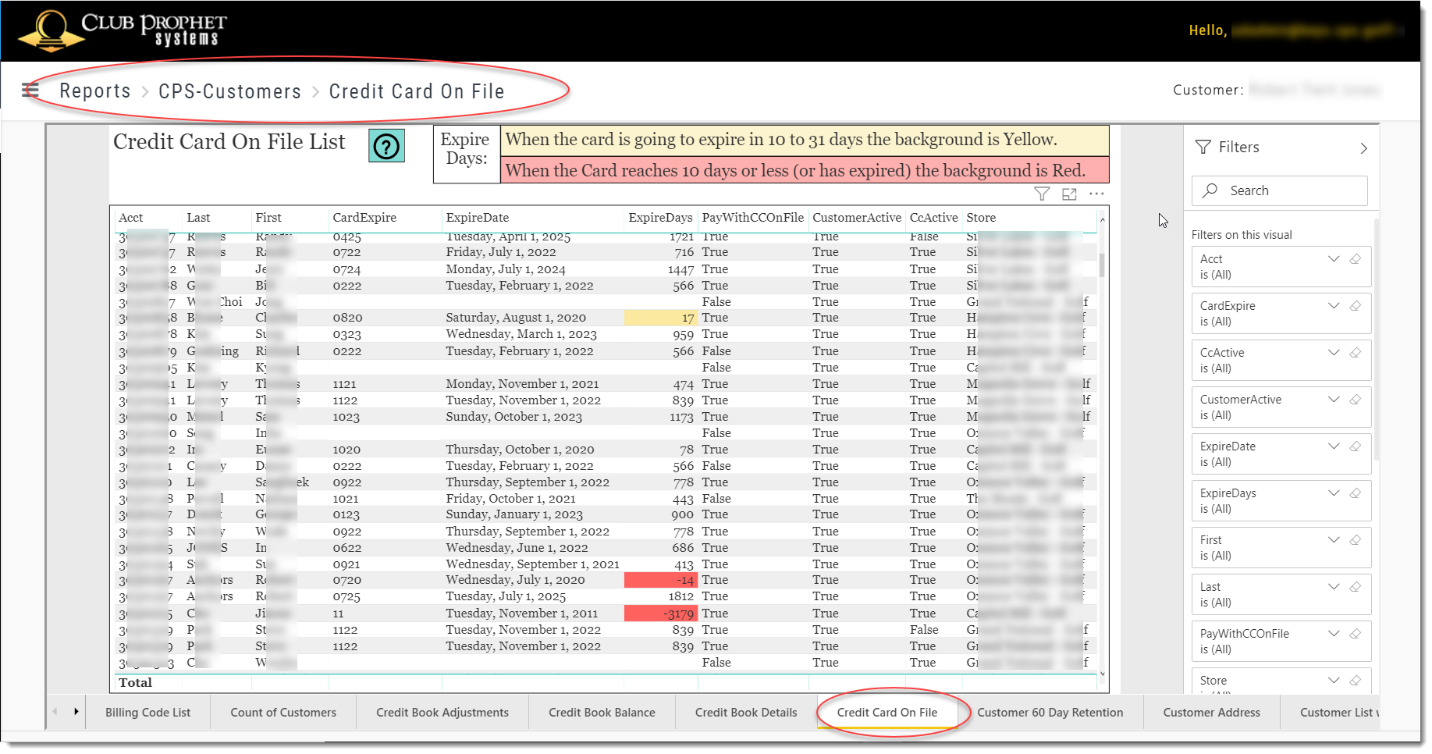Expand the CcActive filter card
Viewport: 1432px width, 754px height.
(1333, 353)
